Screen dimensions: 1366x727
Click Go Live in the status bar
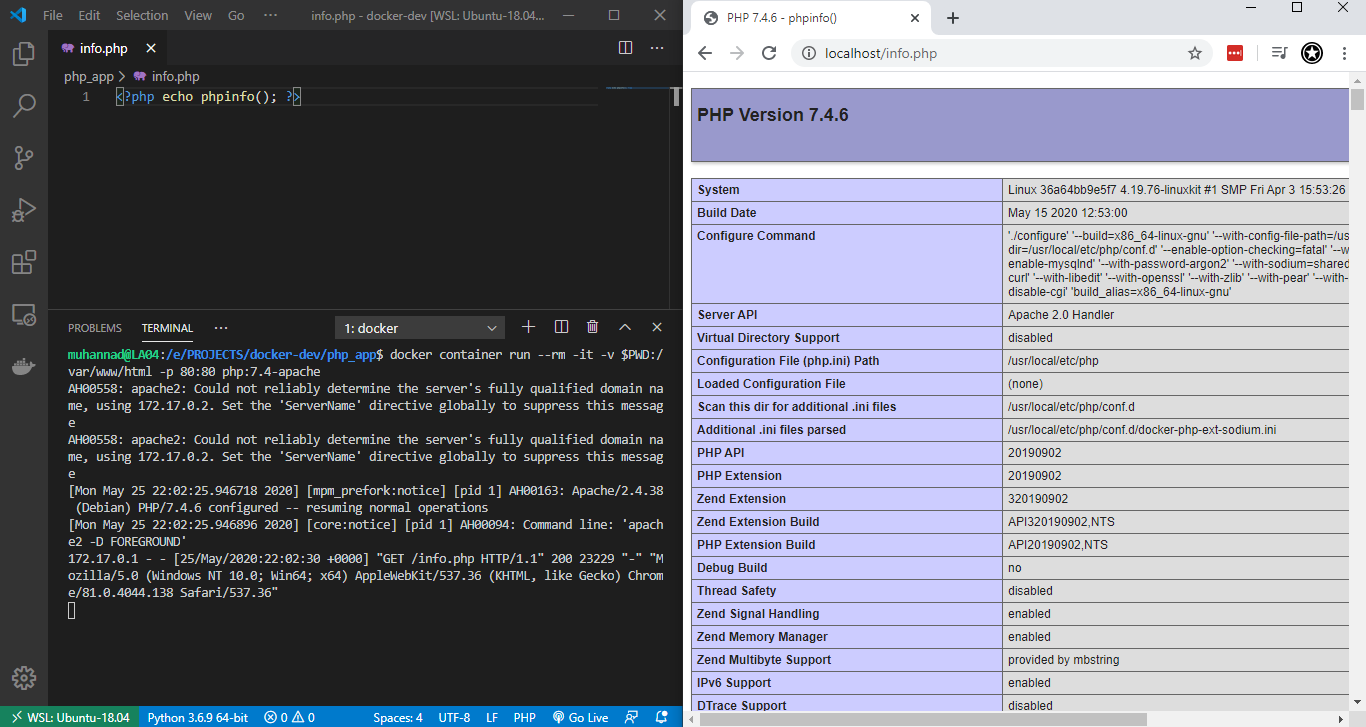coord(580,717)
